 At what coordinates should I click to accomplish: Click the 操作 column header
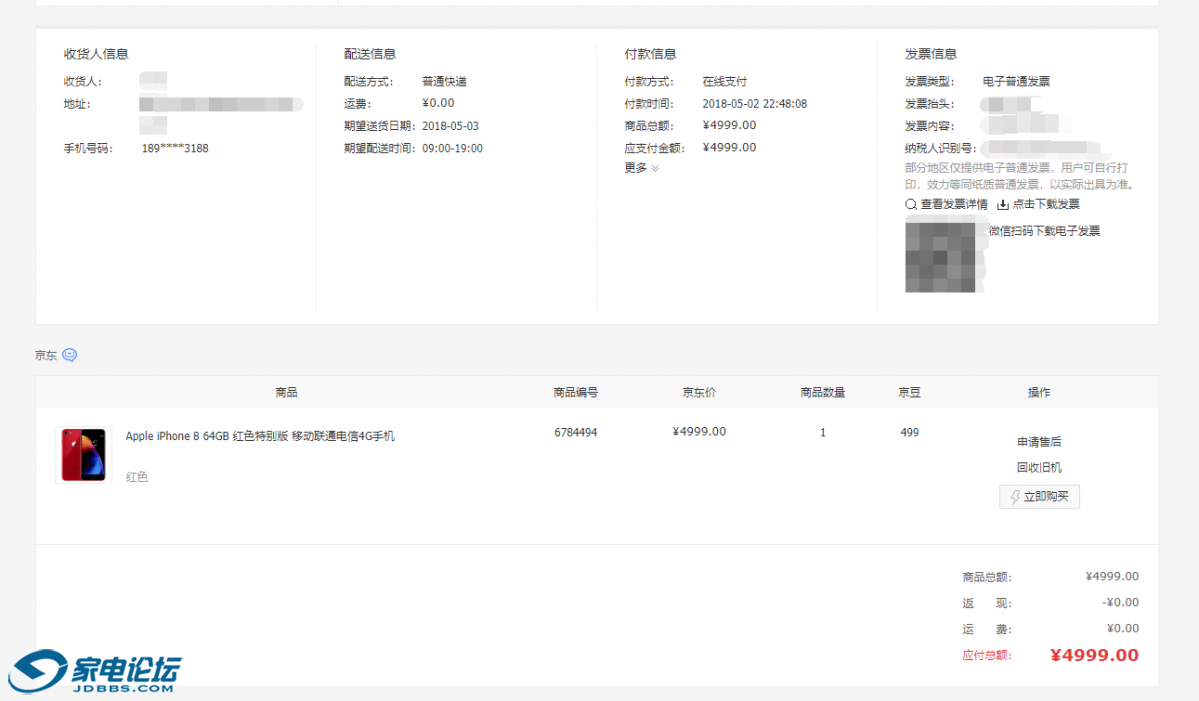tap(1039, 393)
